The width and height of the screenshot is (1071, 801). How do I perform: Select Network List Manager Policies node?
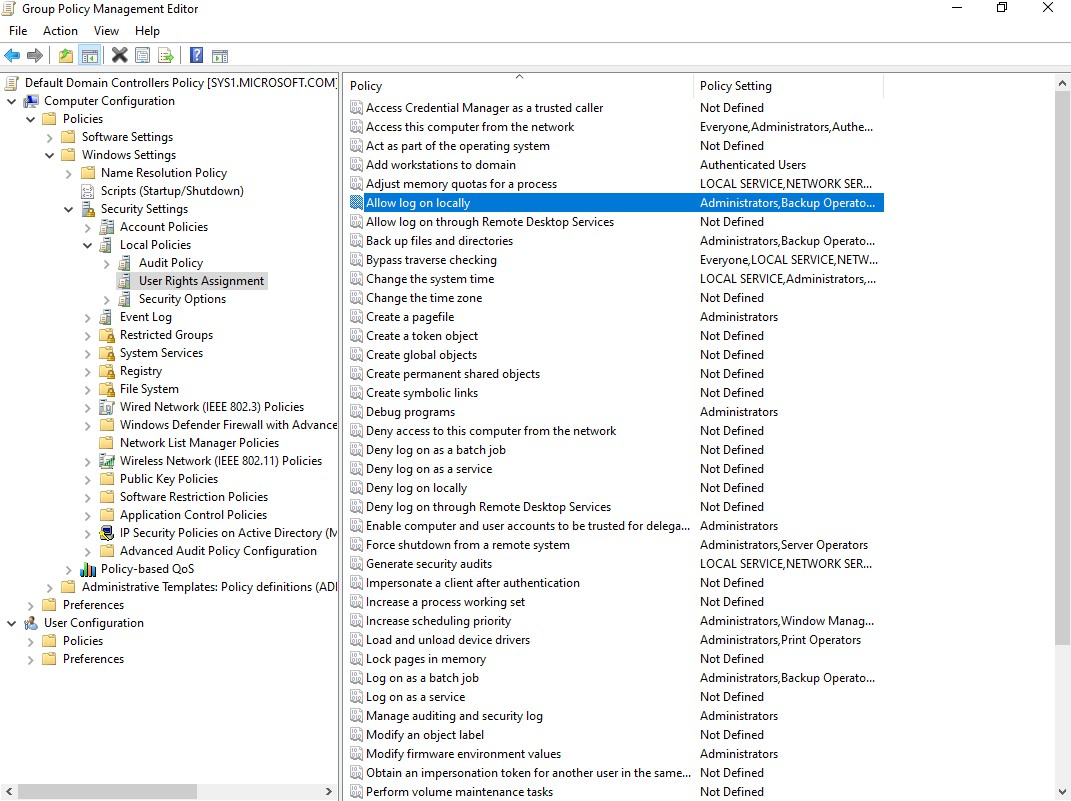point(199,443)
